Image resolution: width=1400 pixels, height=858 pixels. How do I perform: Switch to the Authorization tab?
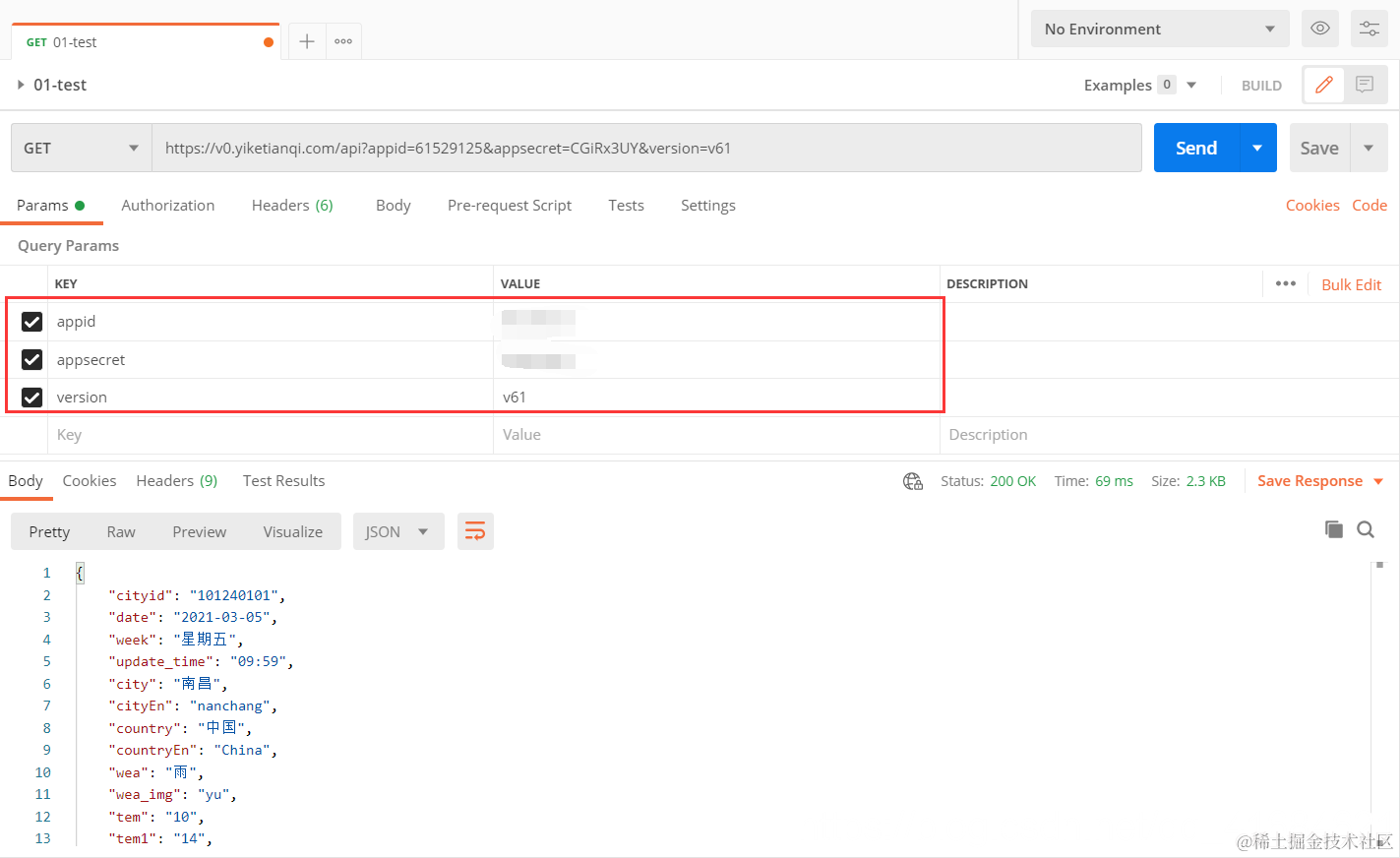coord(168,205)
